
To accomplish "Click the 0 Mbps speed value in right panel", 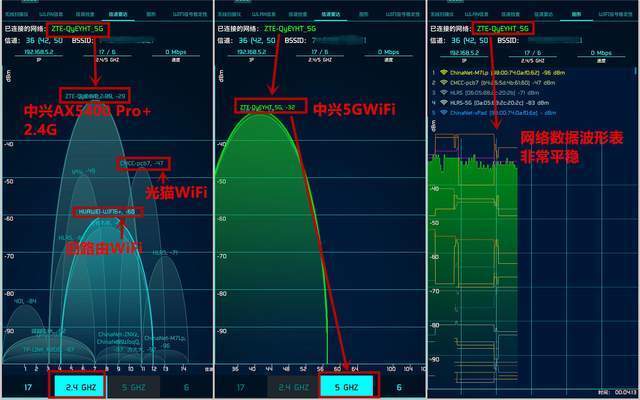I will click(601, 53).
